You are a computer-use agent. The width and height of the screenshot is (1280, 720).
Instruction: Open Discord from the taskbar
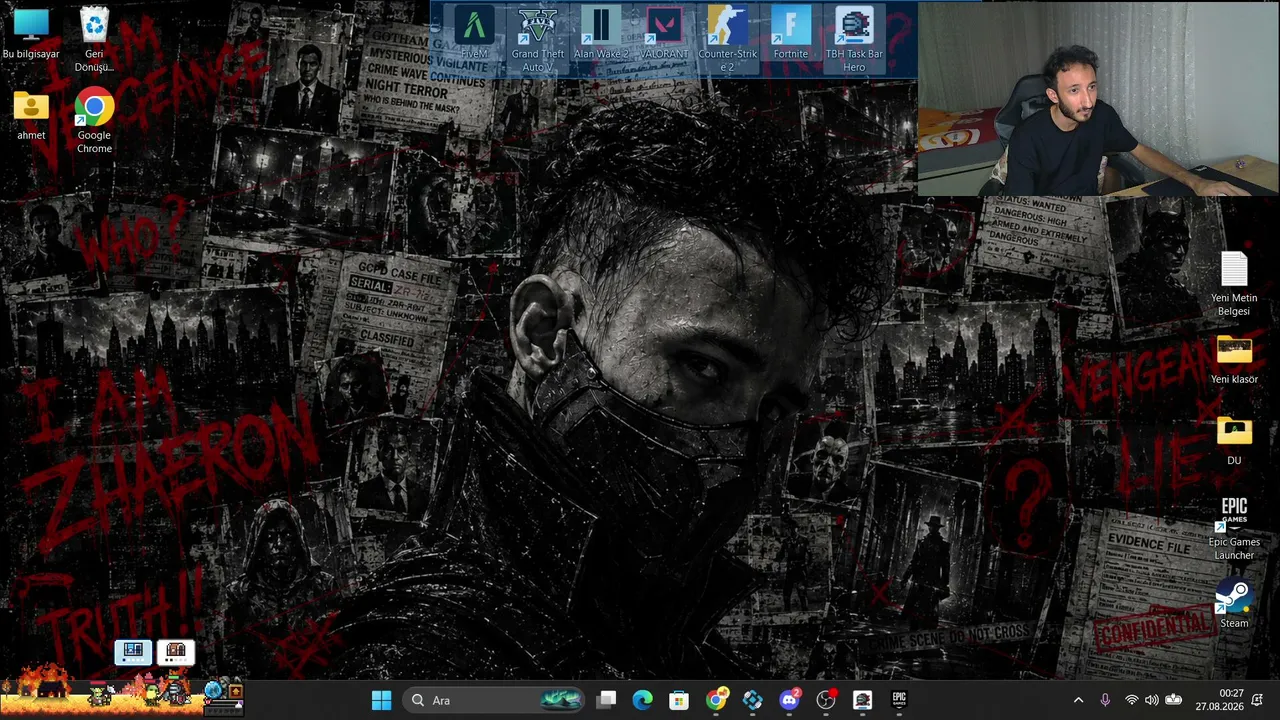(789, 700)
